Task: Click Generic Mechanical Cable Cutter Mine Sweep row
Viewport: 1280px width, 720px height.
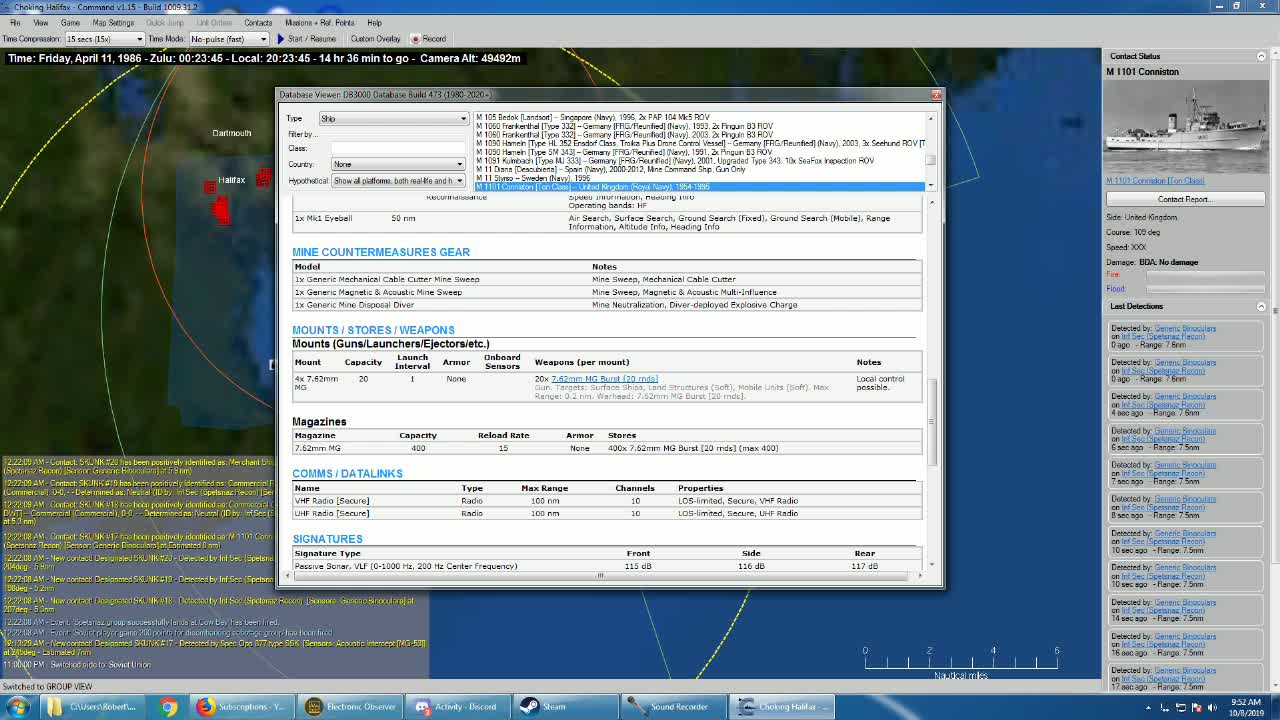Action: coord(606,279)
